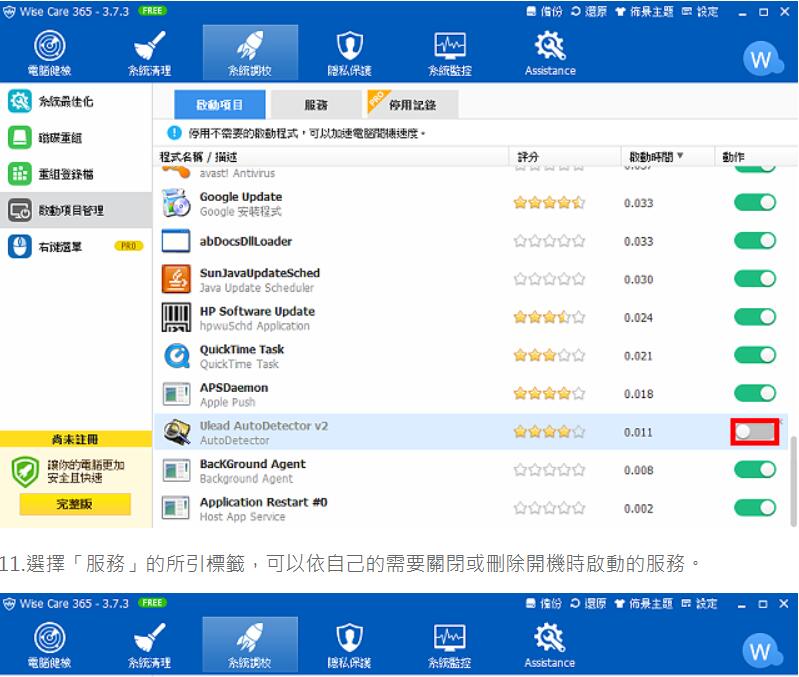Image resolution: width=799 pixels, height=677 pixels.
Task: Click the System Tuneup icon in lower window
Action: tap(250, 645)
